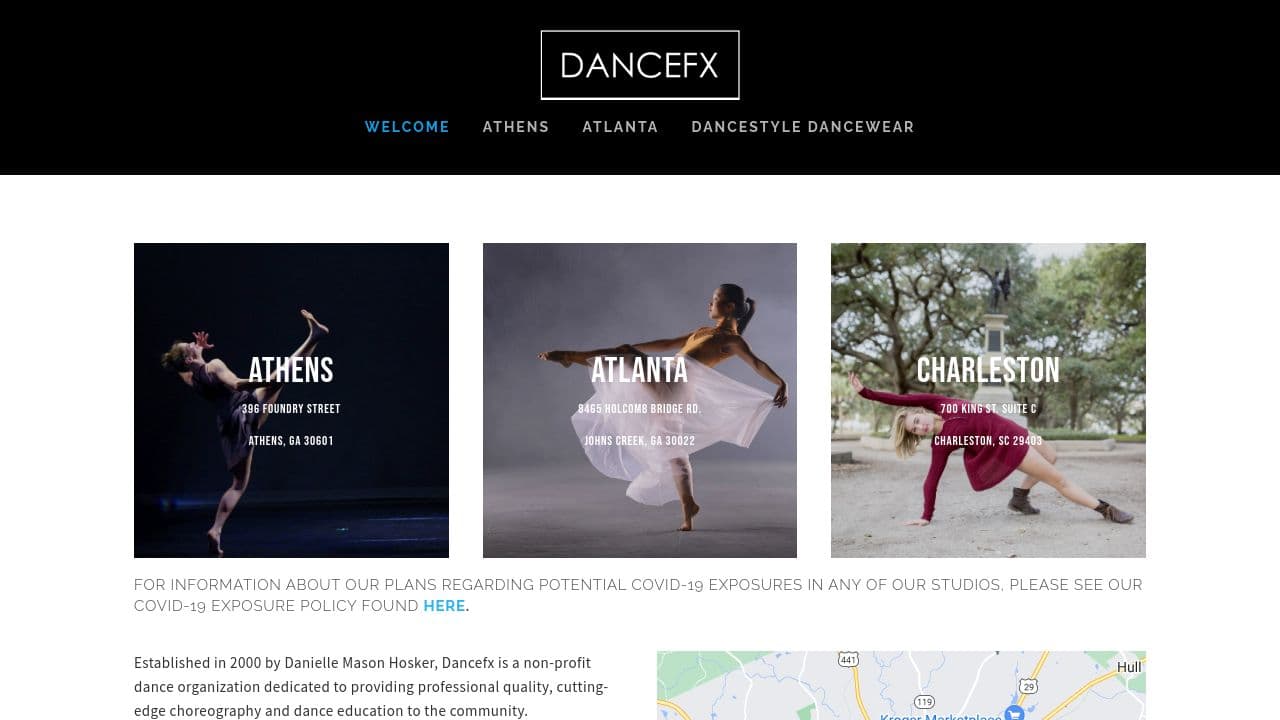Click the route 441 shield on the map
The image size is (1280, 720).
848,660
